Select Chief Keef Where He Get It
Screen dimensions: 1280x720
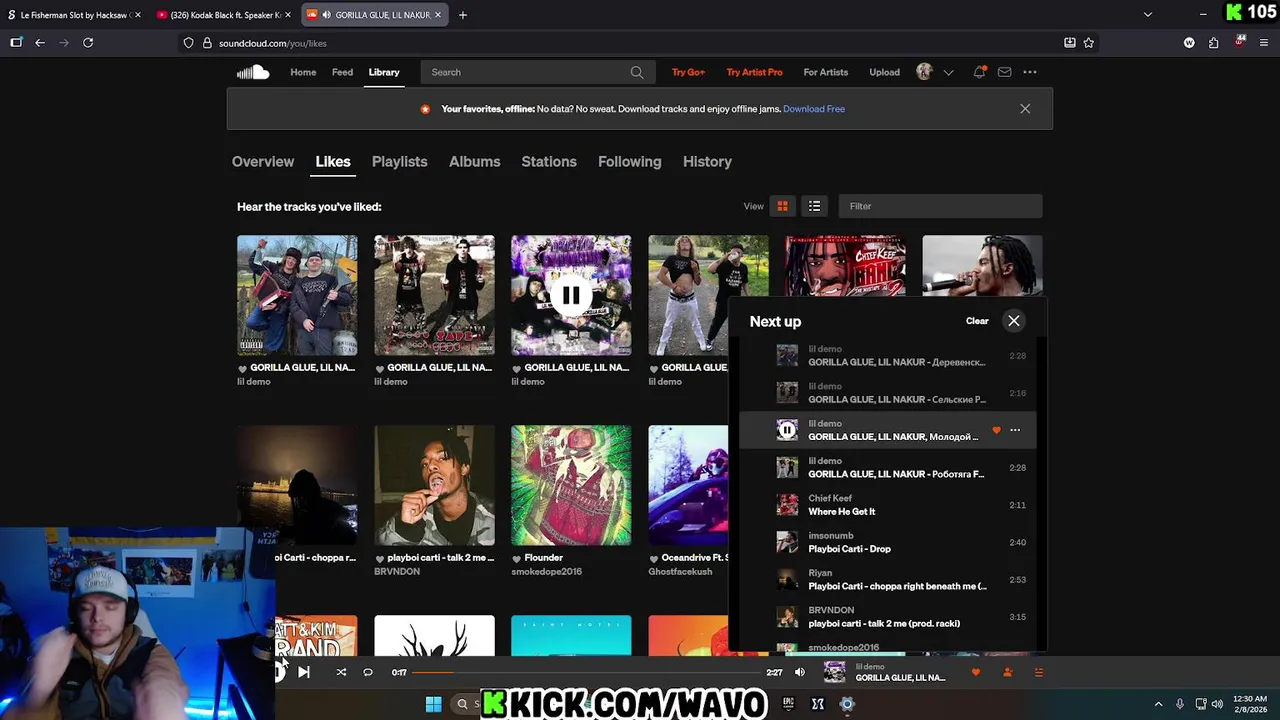[888, 505]
